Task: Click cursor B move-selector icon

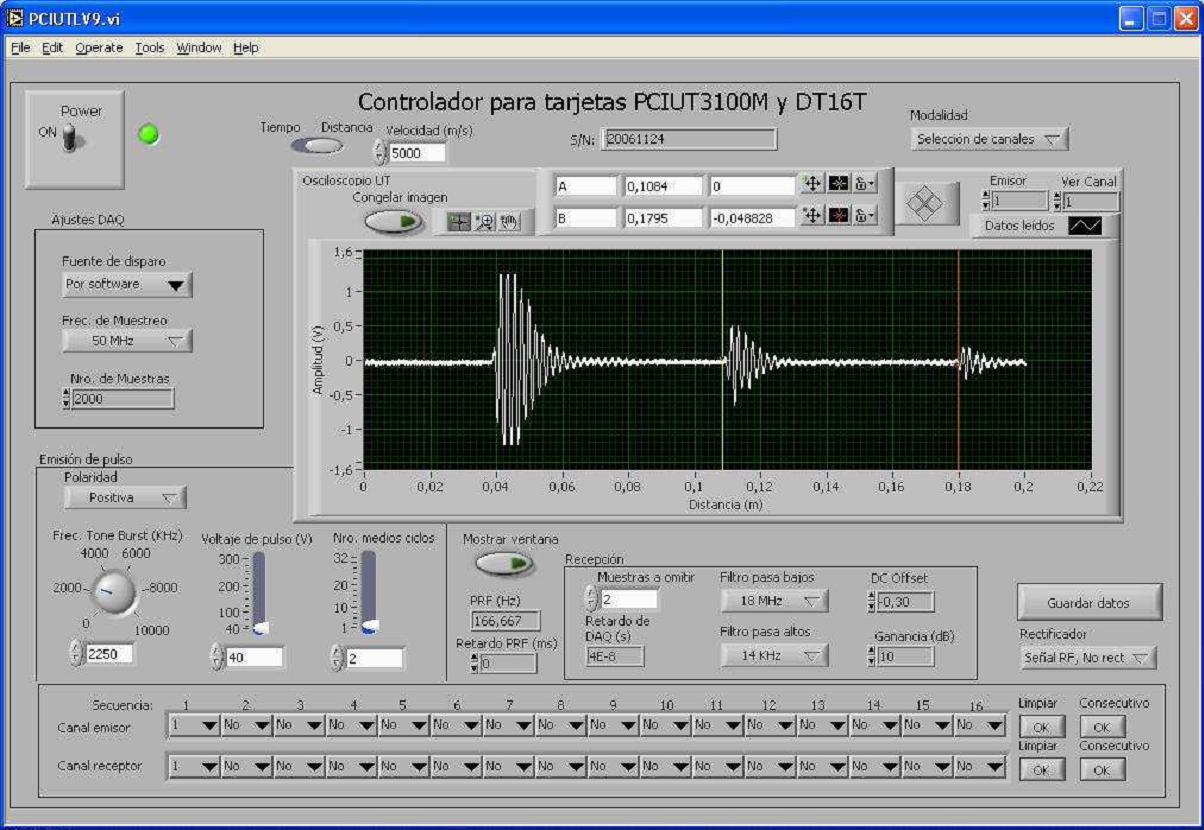Action: pyautogui.click(x=812, y=216)
